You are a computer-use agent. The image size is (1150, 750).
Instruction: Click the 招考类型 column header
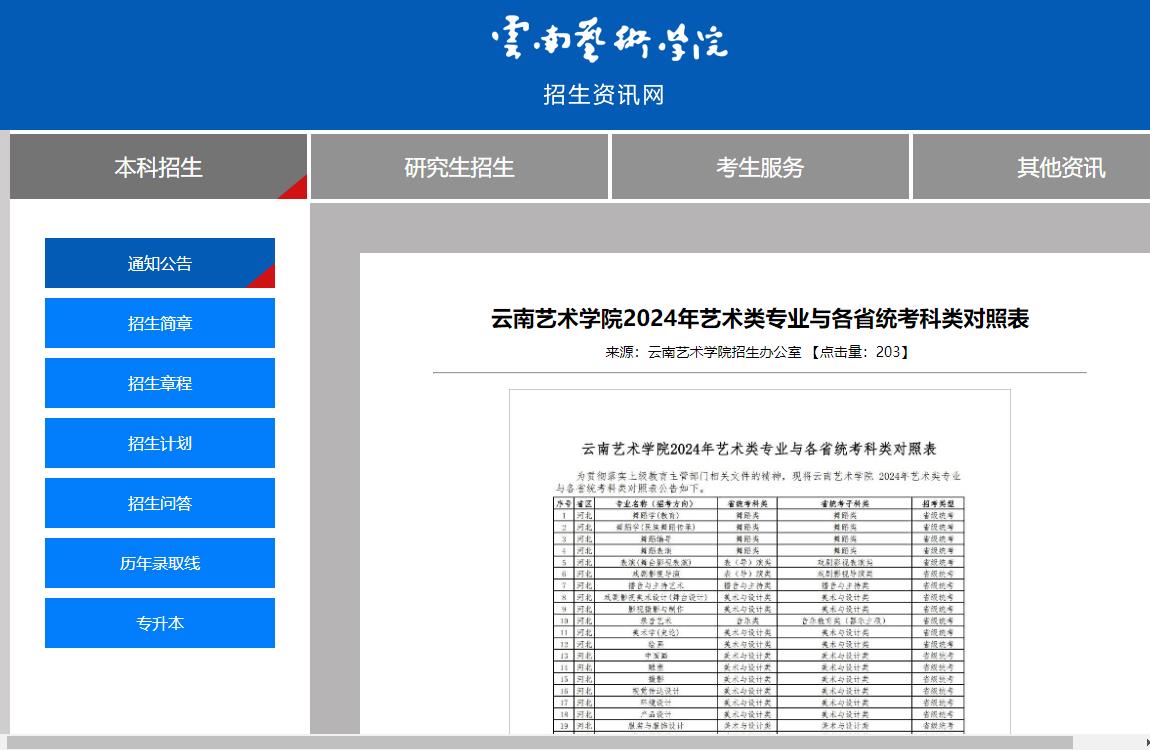tap(938, 504)
